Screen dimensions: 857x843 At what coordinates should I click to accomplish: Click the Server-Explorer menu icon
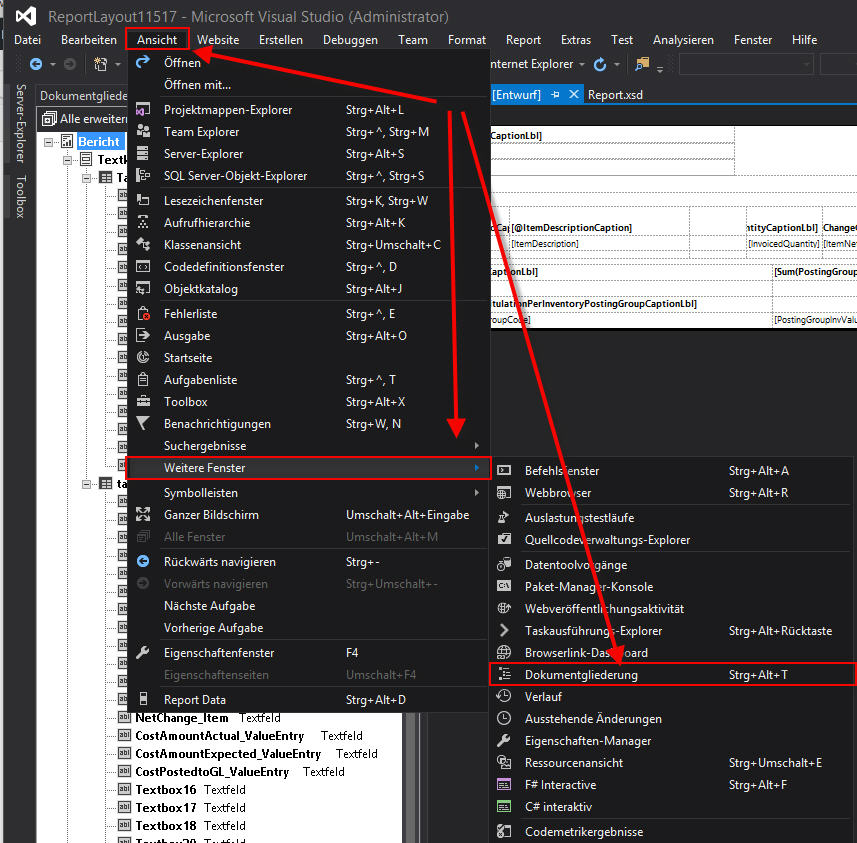coord(143,154)
